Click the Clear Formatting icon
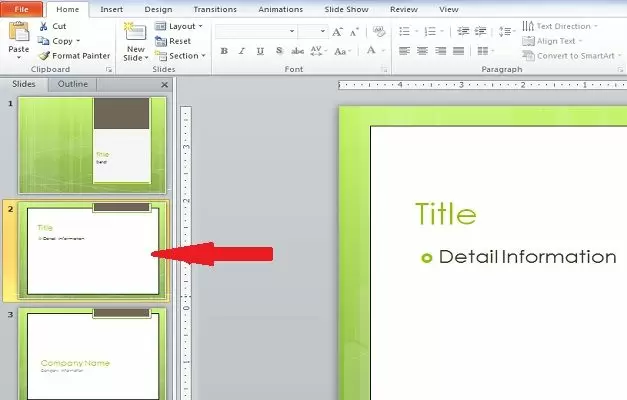This screenshot has height=400, width=627. tap(379, 31)
